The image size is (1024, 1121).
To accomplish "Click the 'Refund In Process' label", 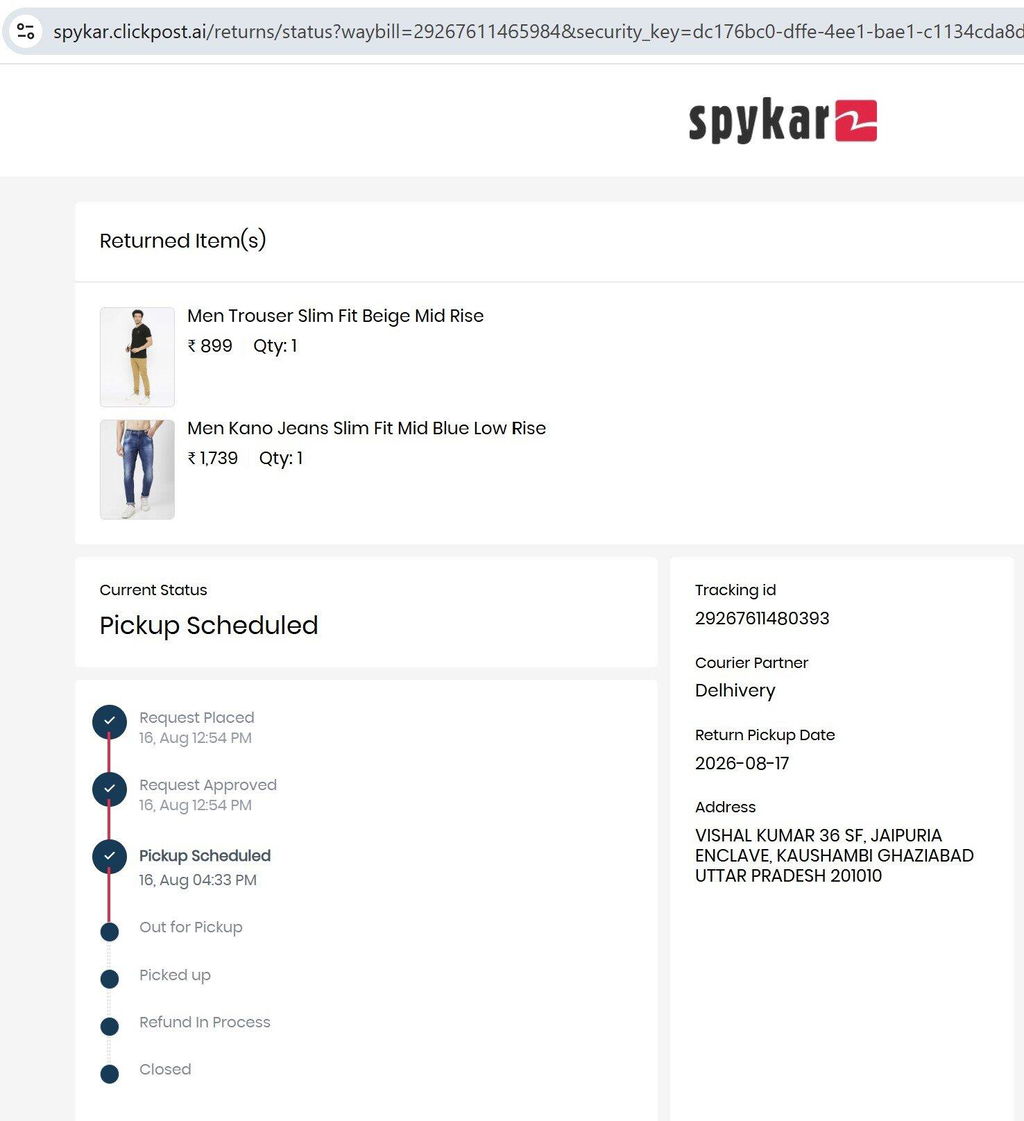I will pyautogui.click(x=205, y=1022).
